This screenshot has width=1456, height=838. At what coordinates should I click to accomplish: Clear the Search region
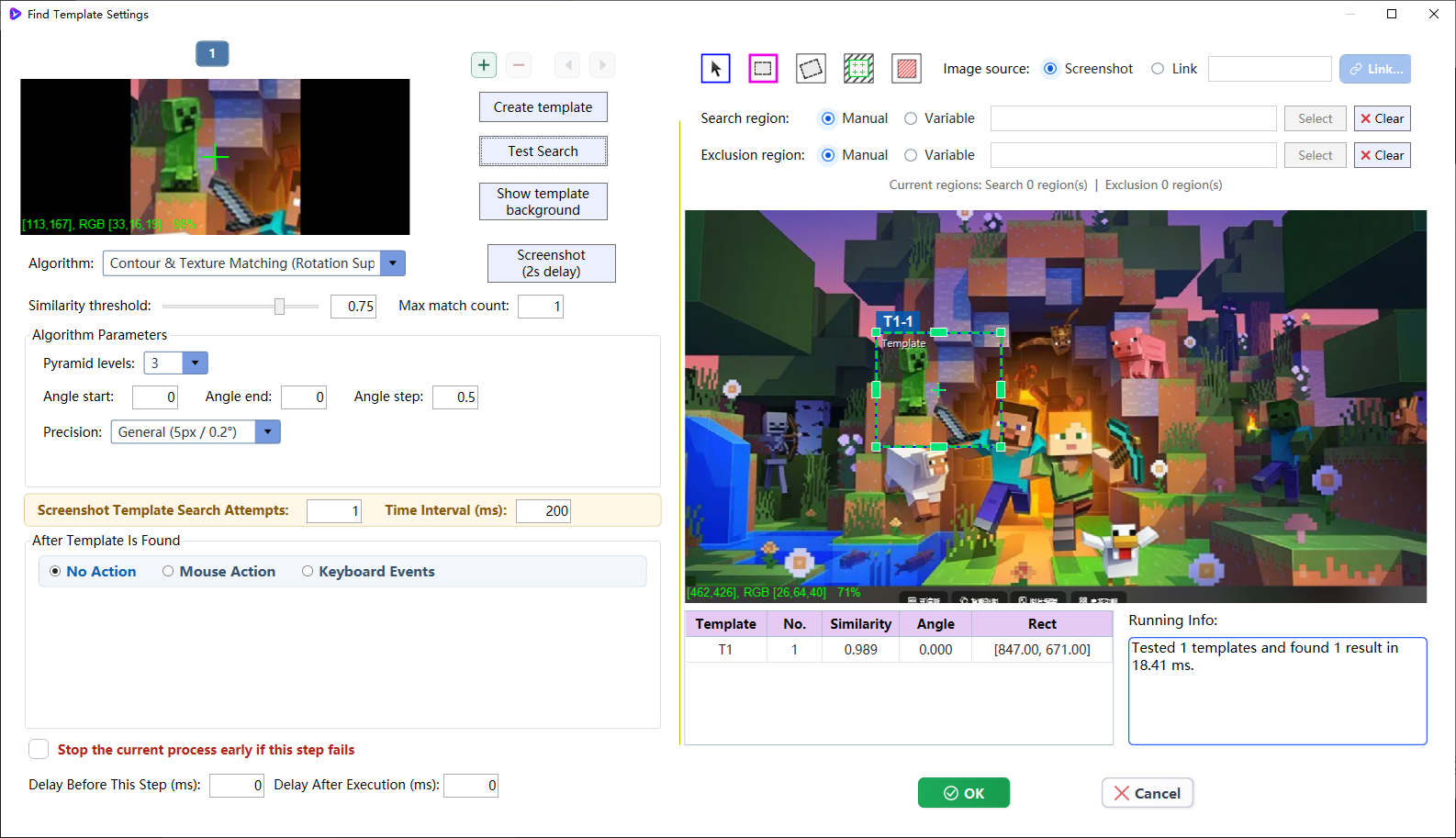coord(1383,118)
